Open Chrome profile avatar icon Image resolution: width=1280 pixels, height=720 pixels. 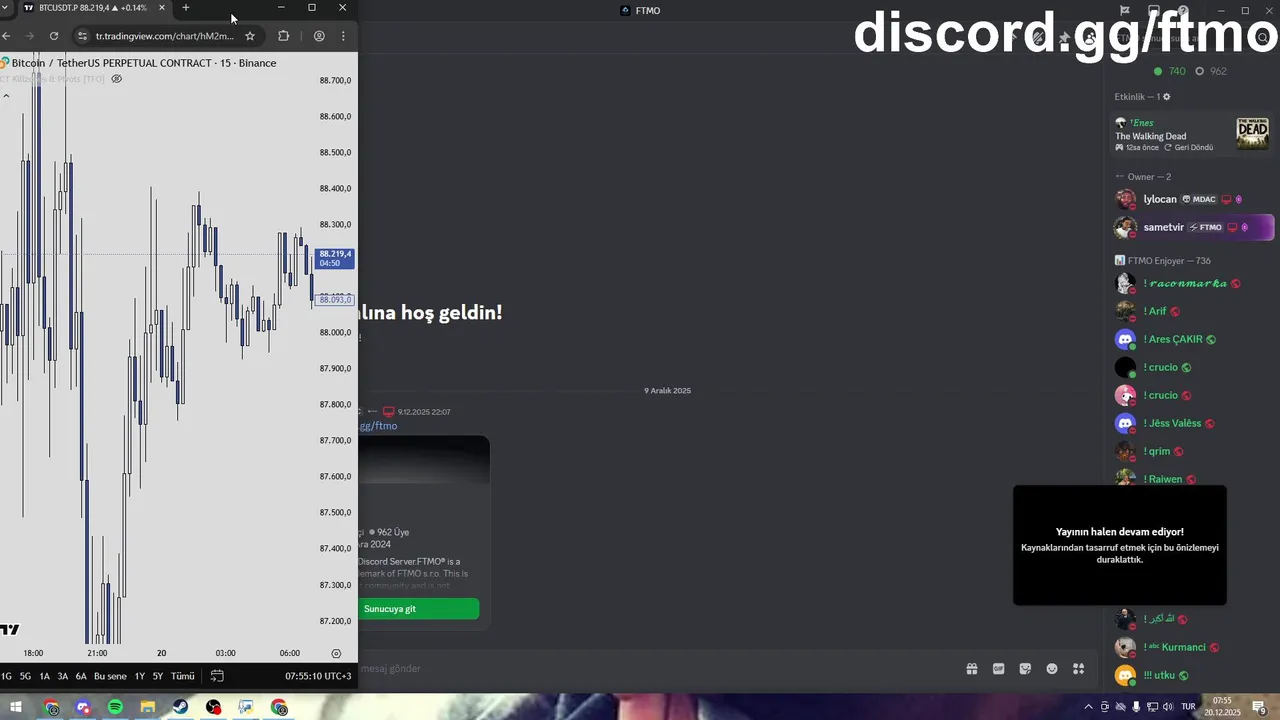tap(319, 36)
